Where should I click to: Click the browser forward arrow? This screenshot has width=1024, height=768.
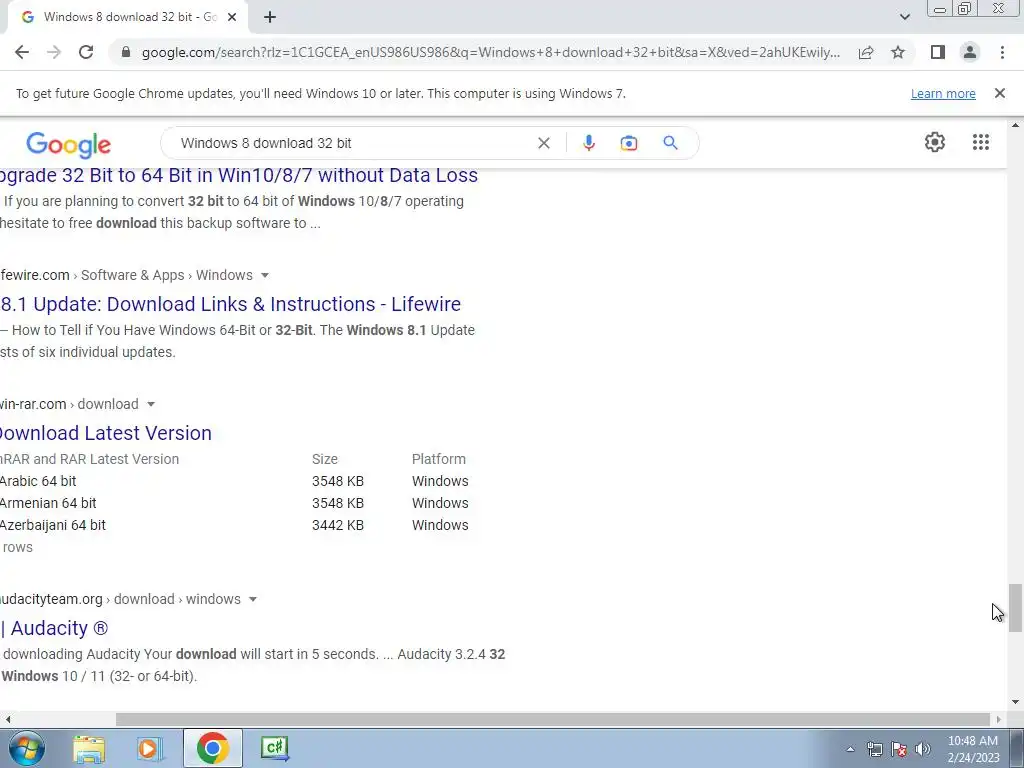coord(54,52)
